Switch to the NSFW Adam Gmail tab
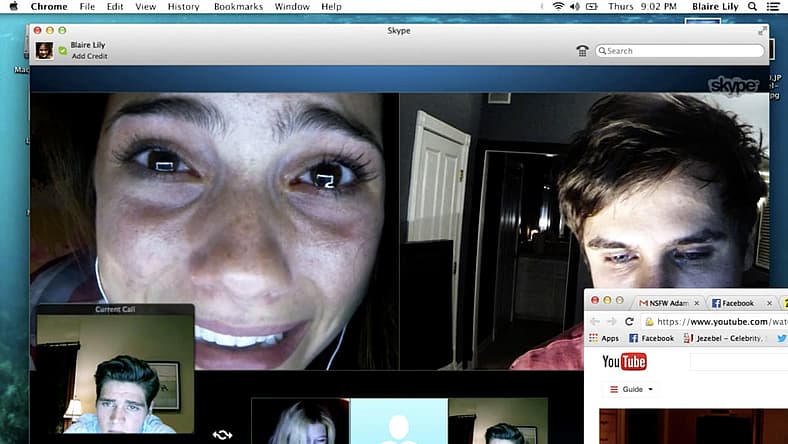 pos(668,303)
